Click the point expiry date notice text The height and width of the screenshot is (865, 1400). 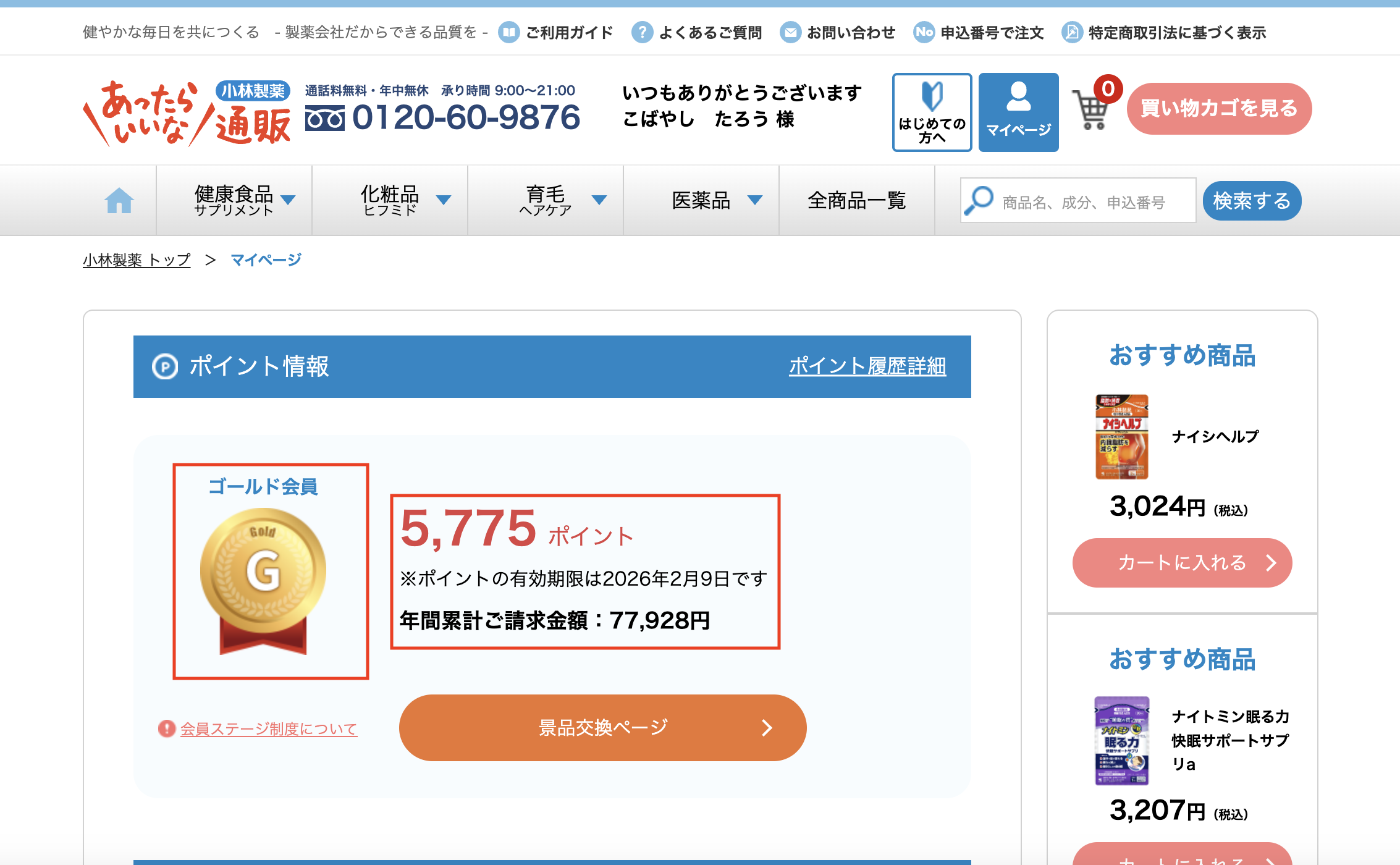coord(583,579)
